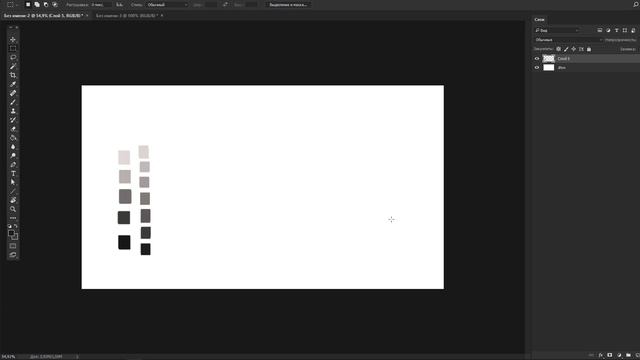Hide the Слой 1 layer eye icon
The width and height of the screenshot is (640, 360).
point(537,59)
